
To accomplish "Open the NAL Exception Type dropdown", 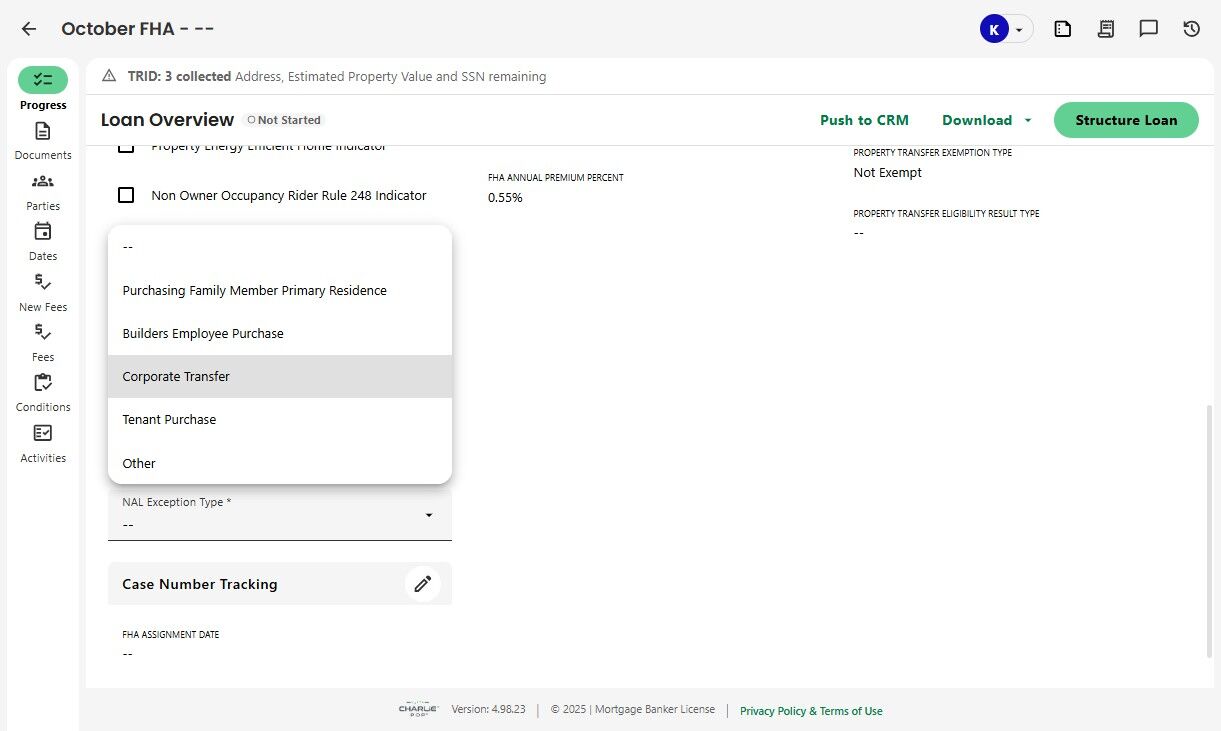I will 279,515.
